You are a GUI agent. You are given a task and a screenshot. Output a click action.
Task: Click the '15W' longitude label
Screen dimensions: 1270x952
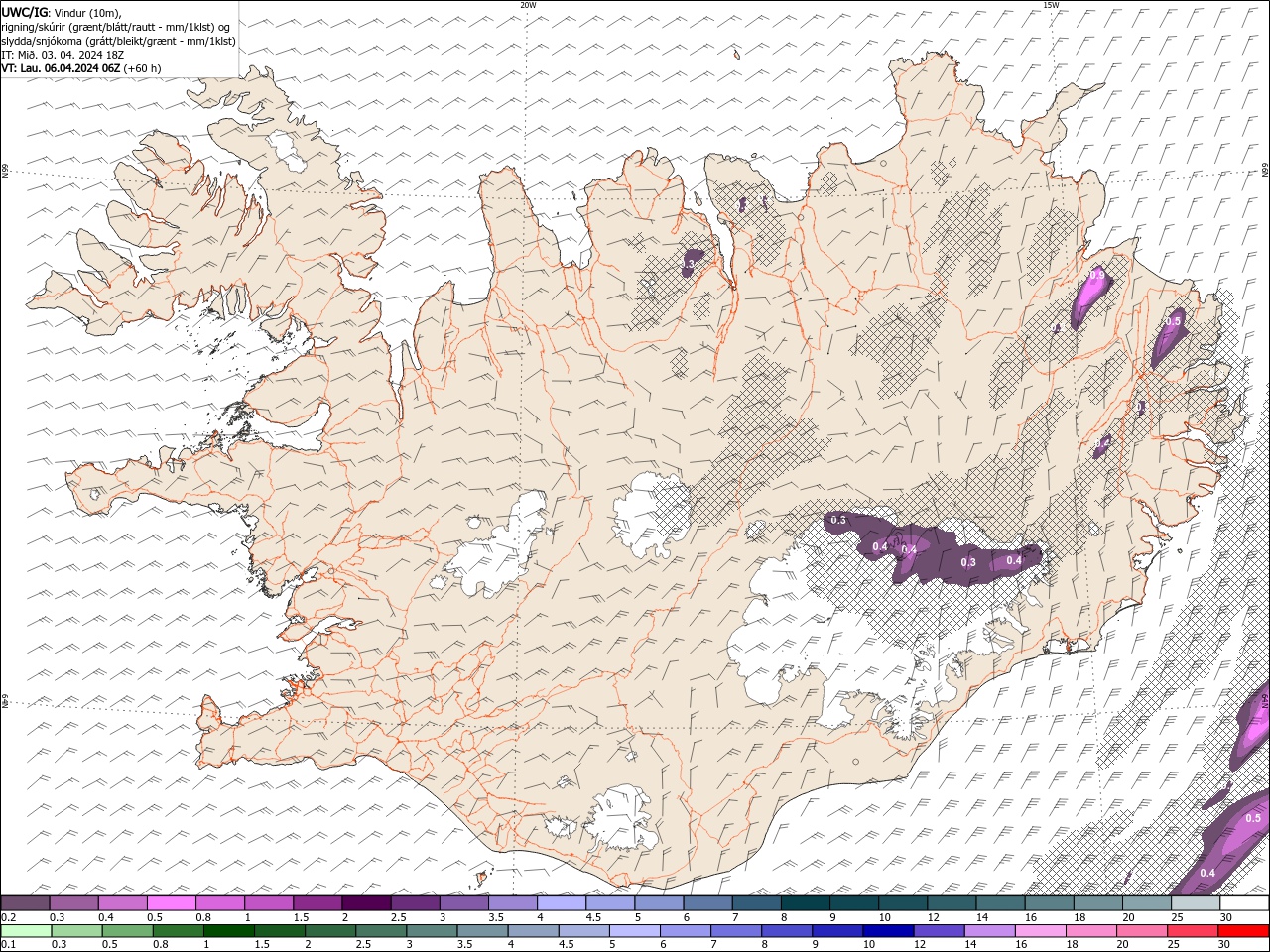click(1051, 5)
